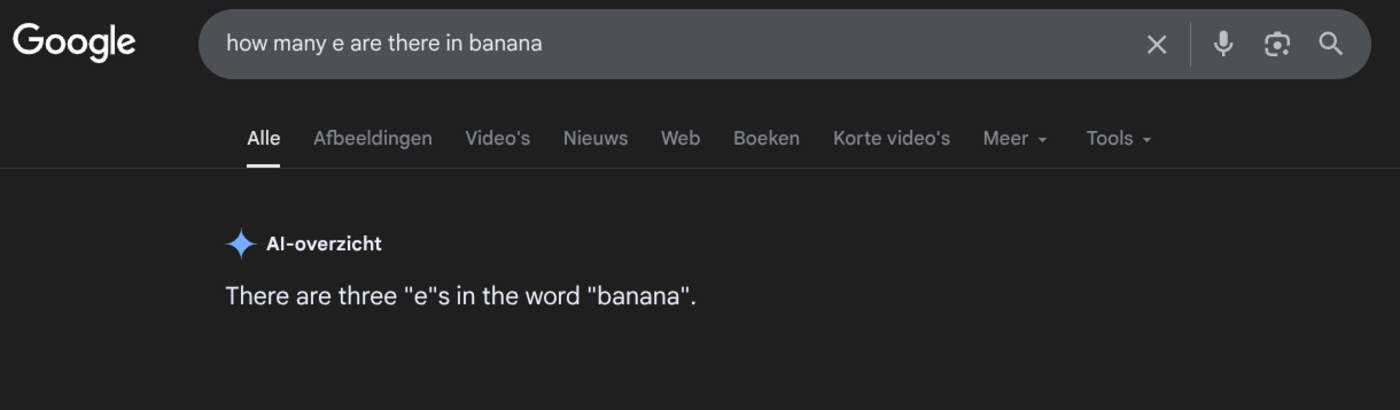Viewport: 1400px width, 410px height.
Task: Expand the Meer dropdown
Action: click(1015, 138)
